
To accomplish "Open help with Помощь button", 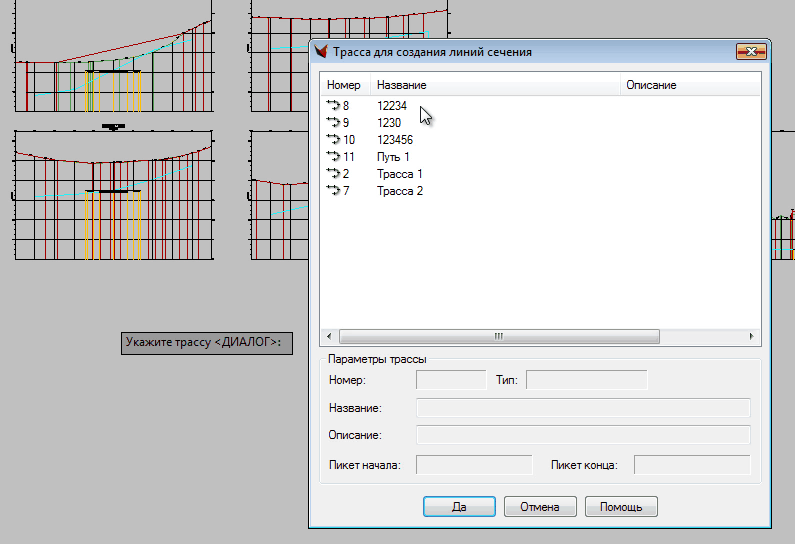I will click(x=621, y=507).
